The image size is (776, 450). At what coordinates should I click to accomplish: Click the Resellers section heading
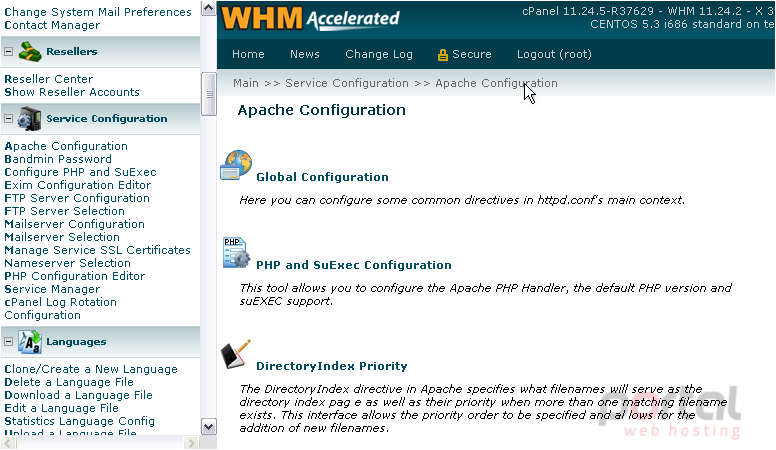(x=72, y=51)
